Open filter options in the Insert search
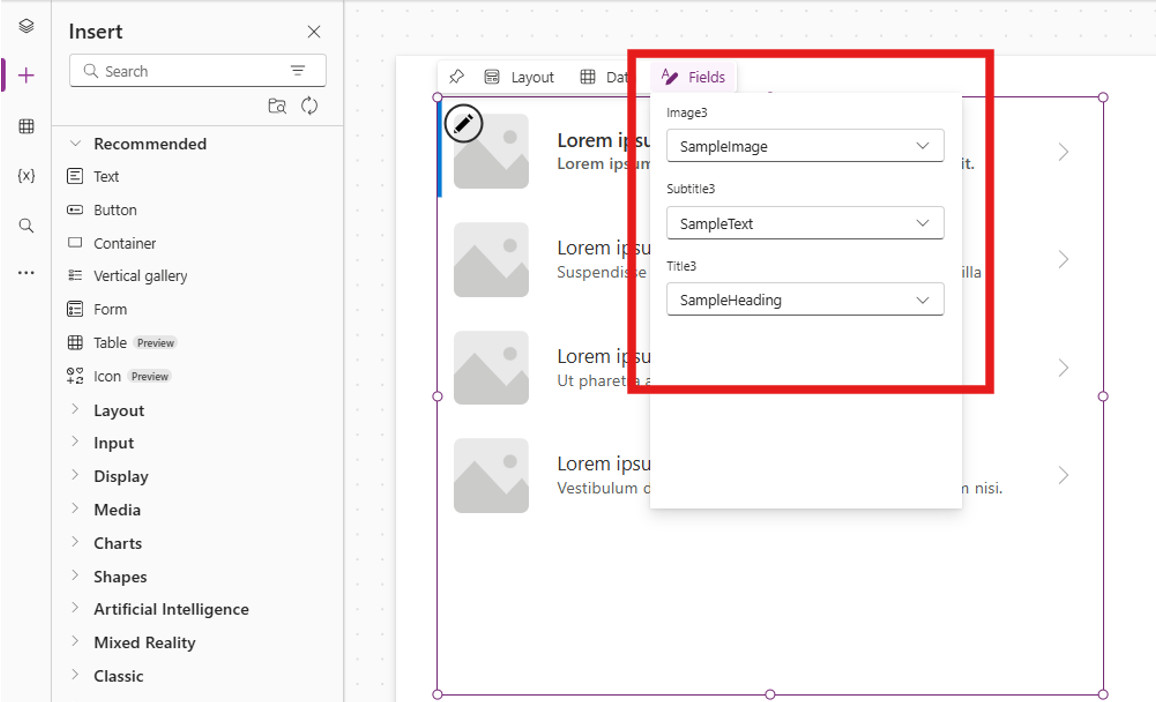 298,70
